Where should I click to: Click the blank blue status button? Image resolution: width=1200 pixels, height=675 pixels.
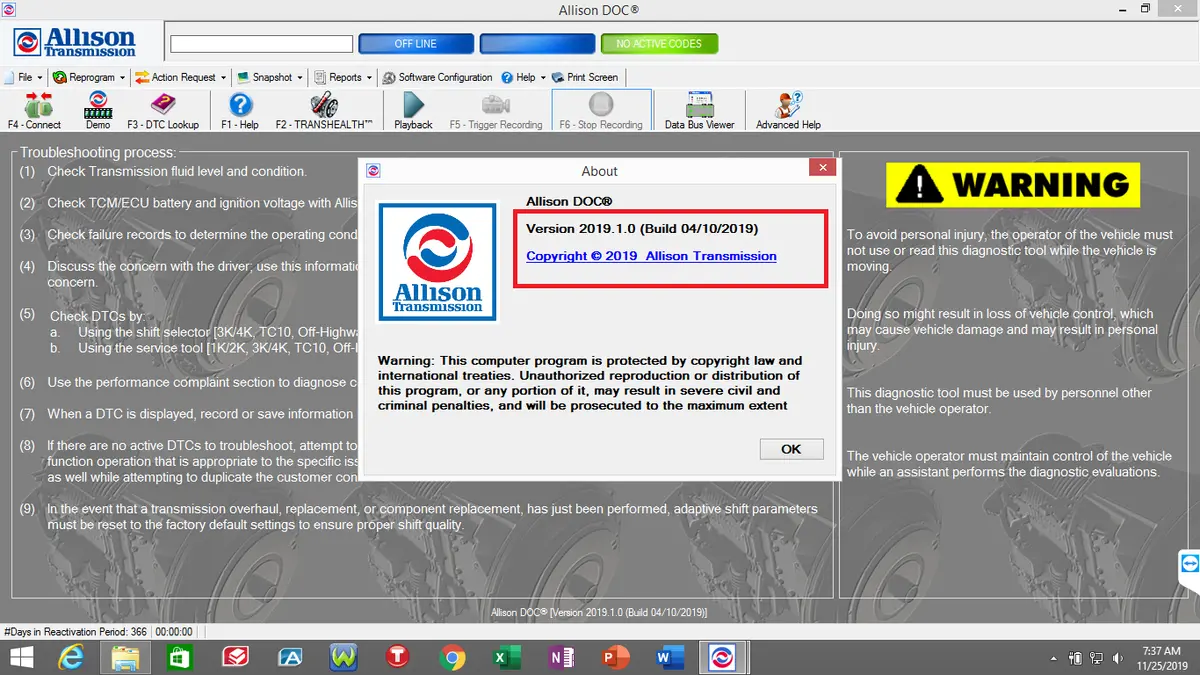point(537,44)
